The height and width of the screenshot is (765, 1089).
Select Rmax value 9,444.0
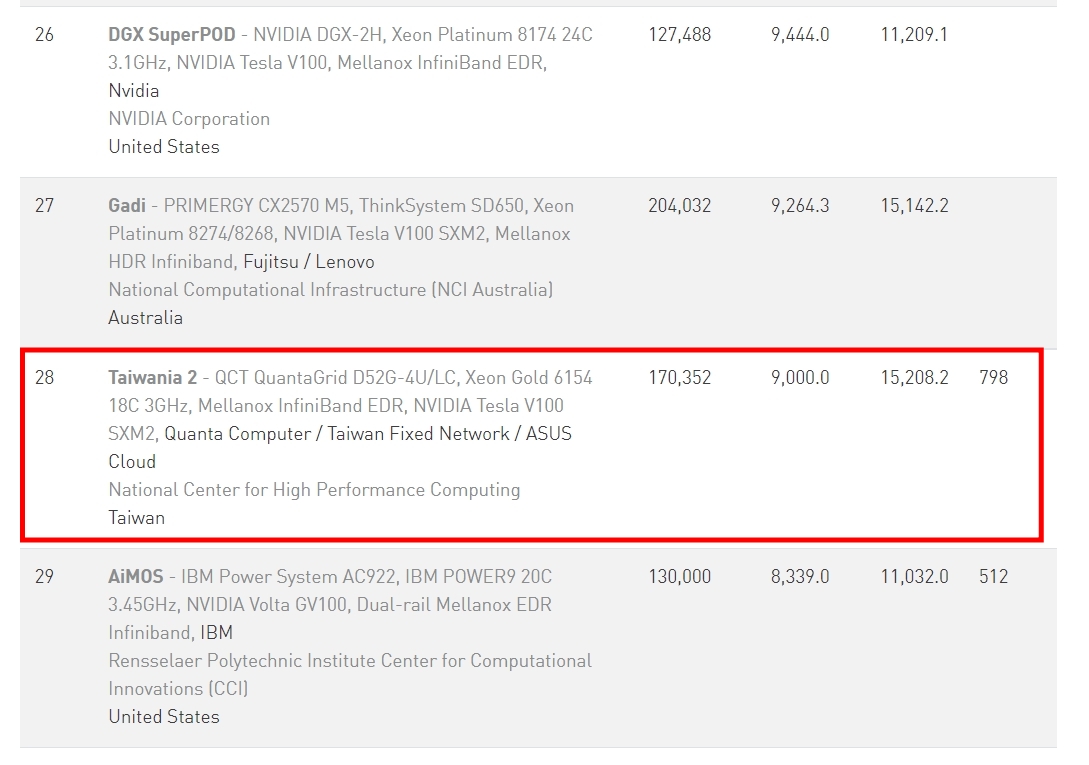[800, 35]
